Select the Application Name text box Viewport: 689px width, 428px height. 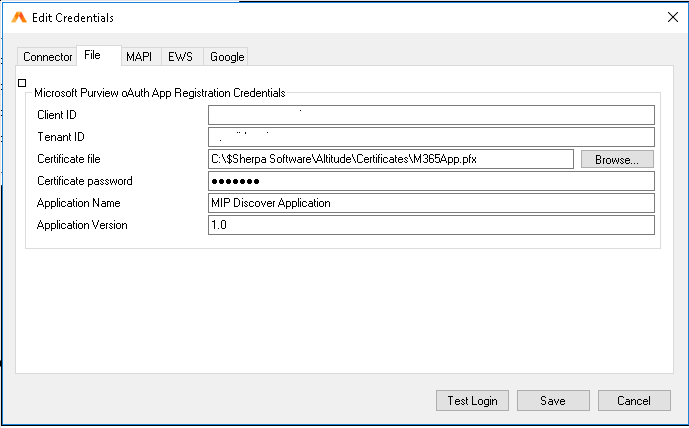pos(430,203)
